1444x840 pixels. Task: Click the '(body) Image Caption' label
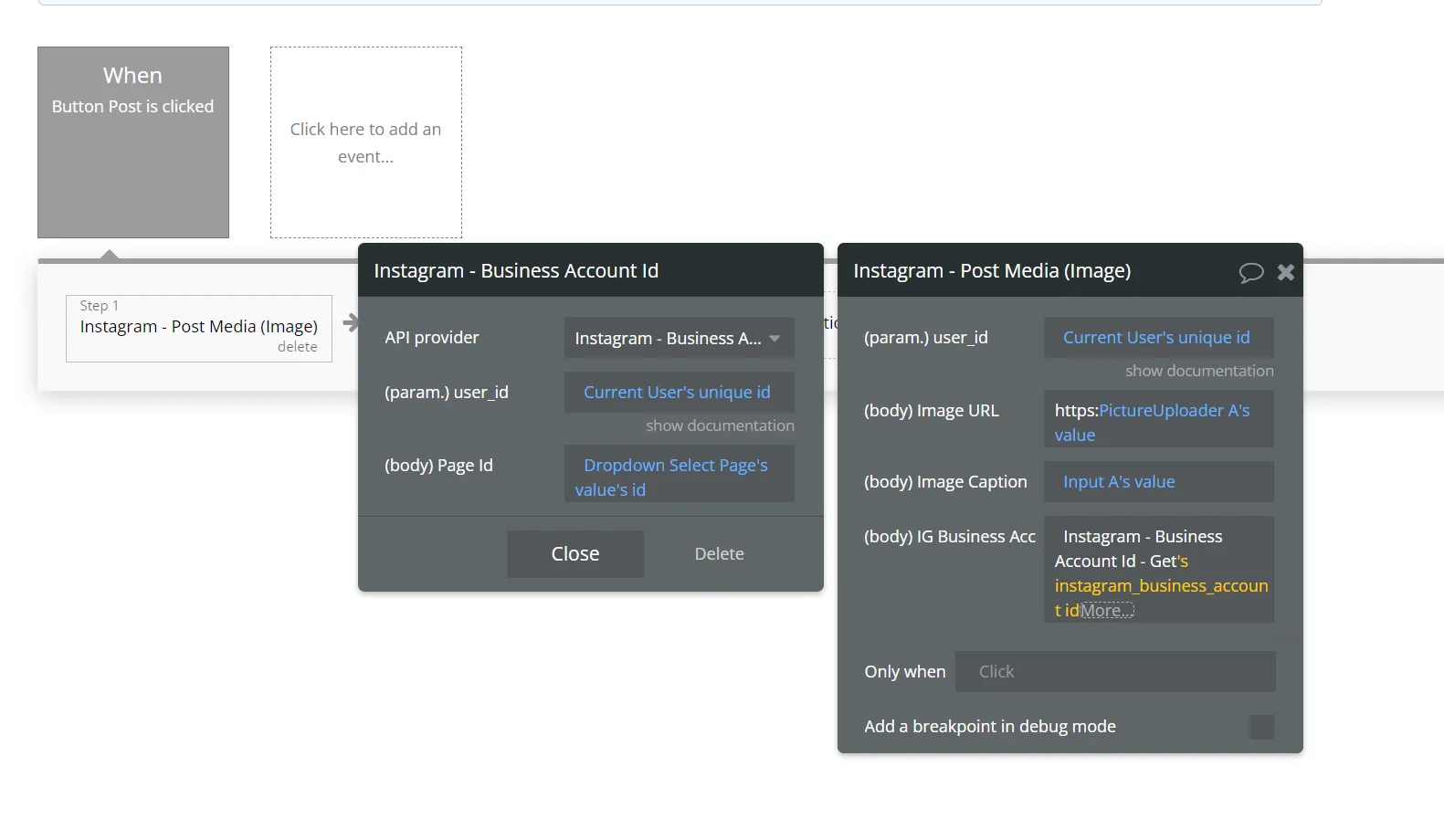point(945,482)
